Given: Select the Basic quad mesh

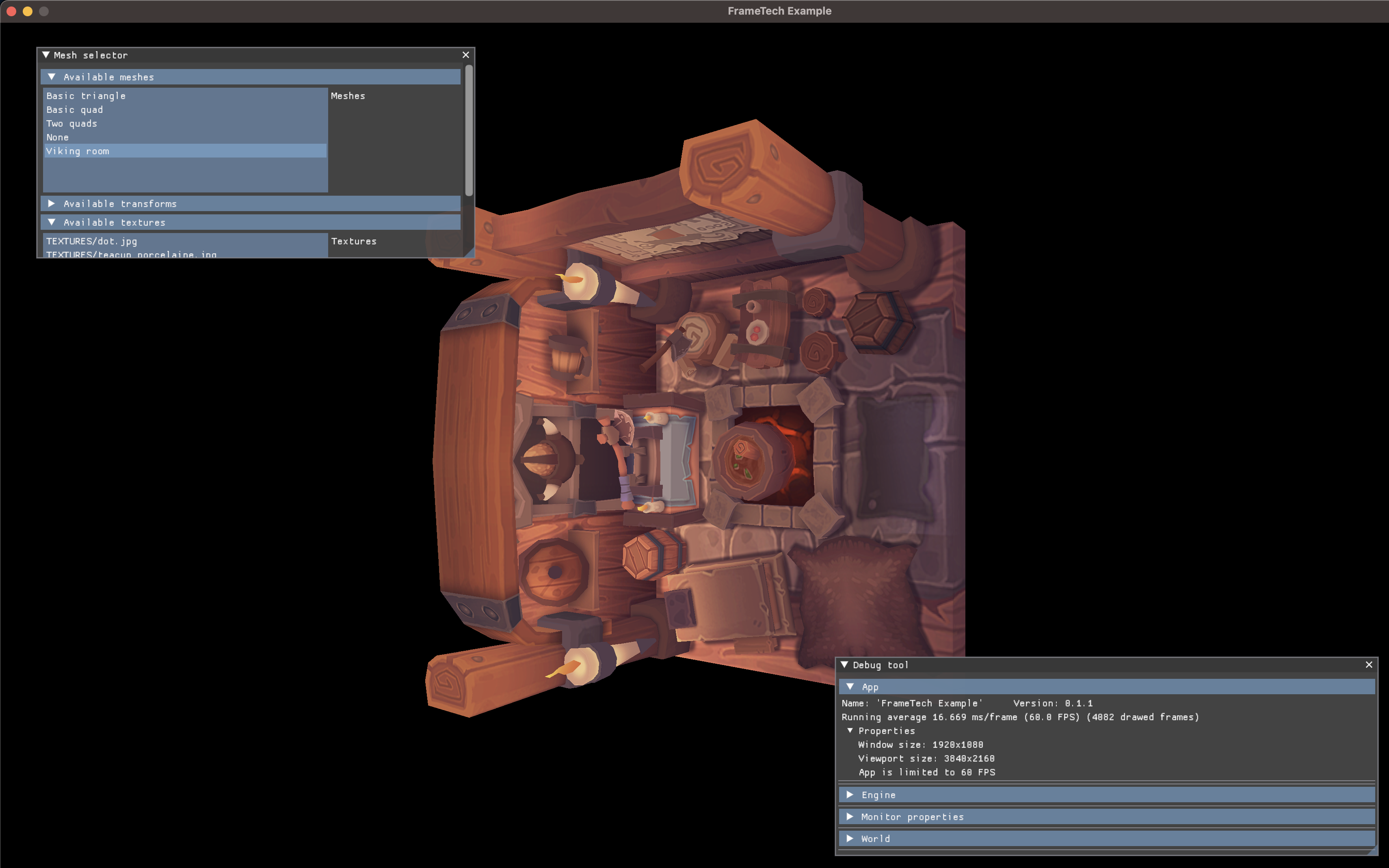Looking at the screenshot, I should pos(185,110).
